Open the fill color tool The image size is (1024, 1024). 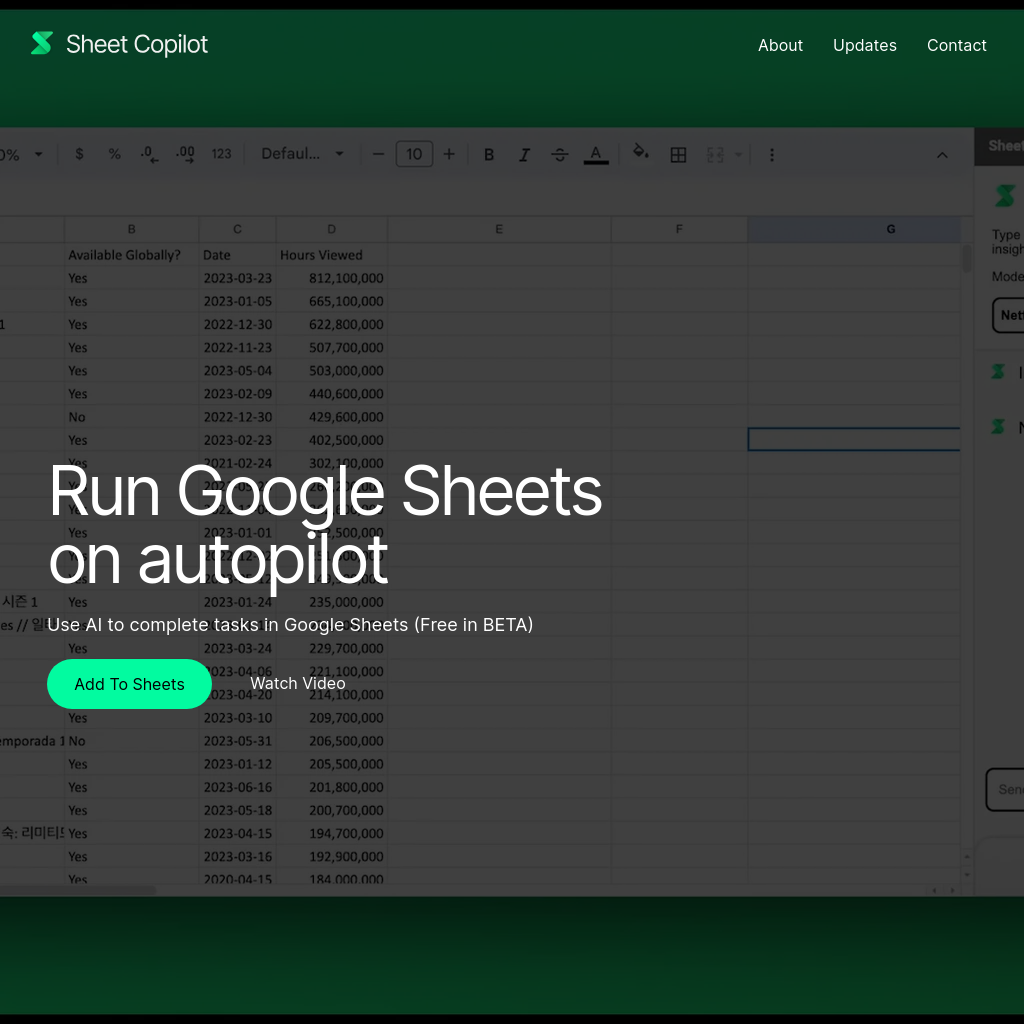point(641,154)
